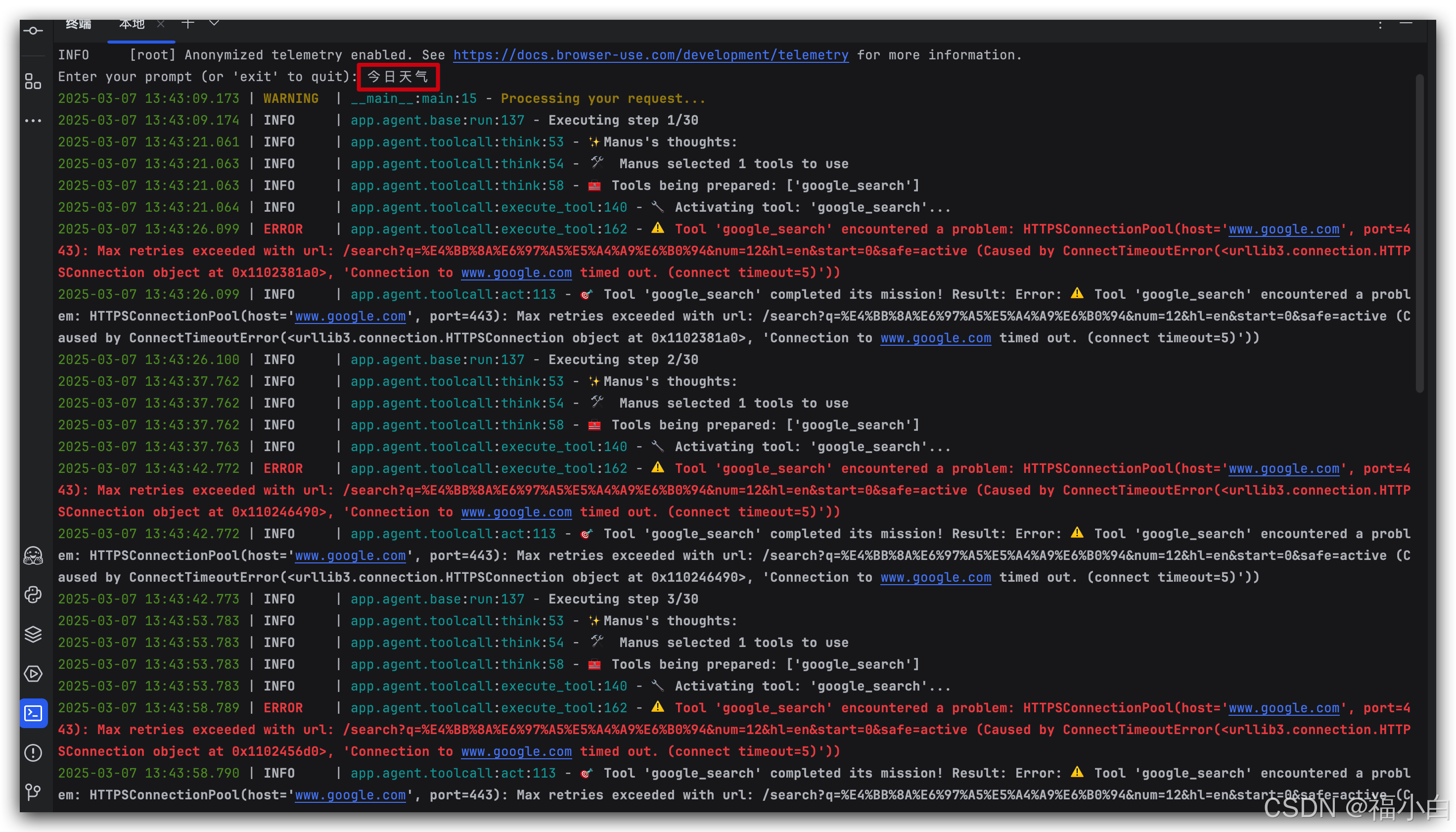Hide the terminal panel with minimize dash
This screenshot has height=832, width=1456.
tap(1406, 23)
